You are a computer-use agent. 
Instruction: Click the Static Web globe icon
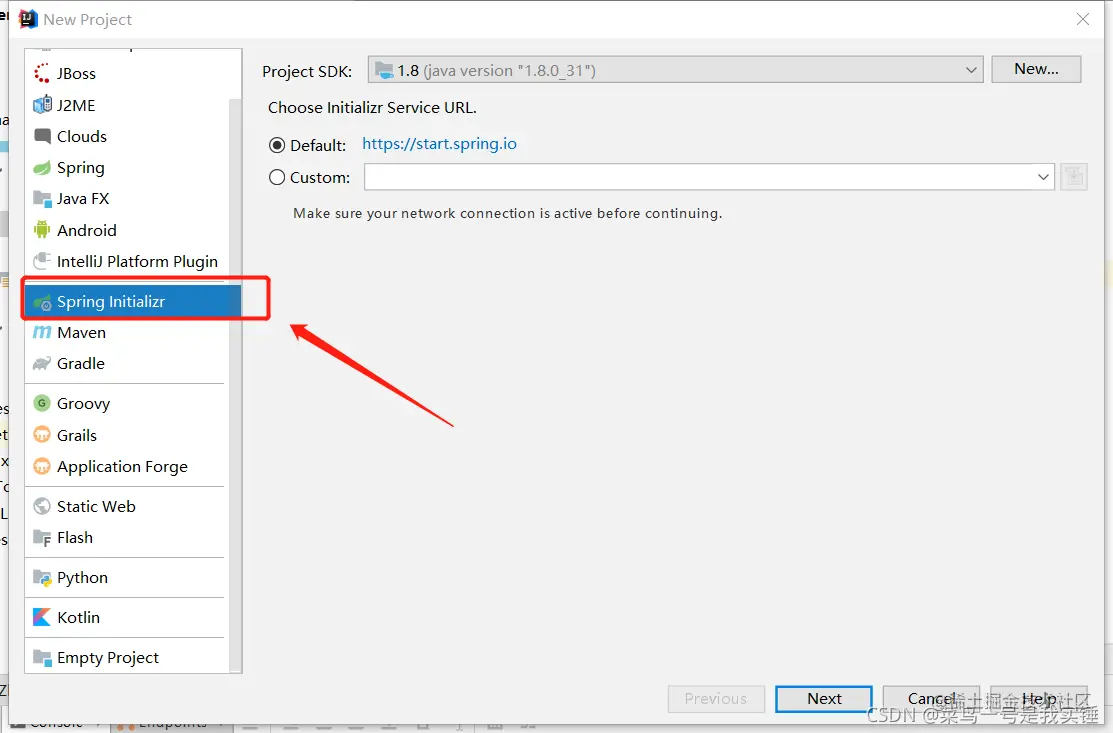(42, 506)
